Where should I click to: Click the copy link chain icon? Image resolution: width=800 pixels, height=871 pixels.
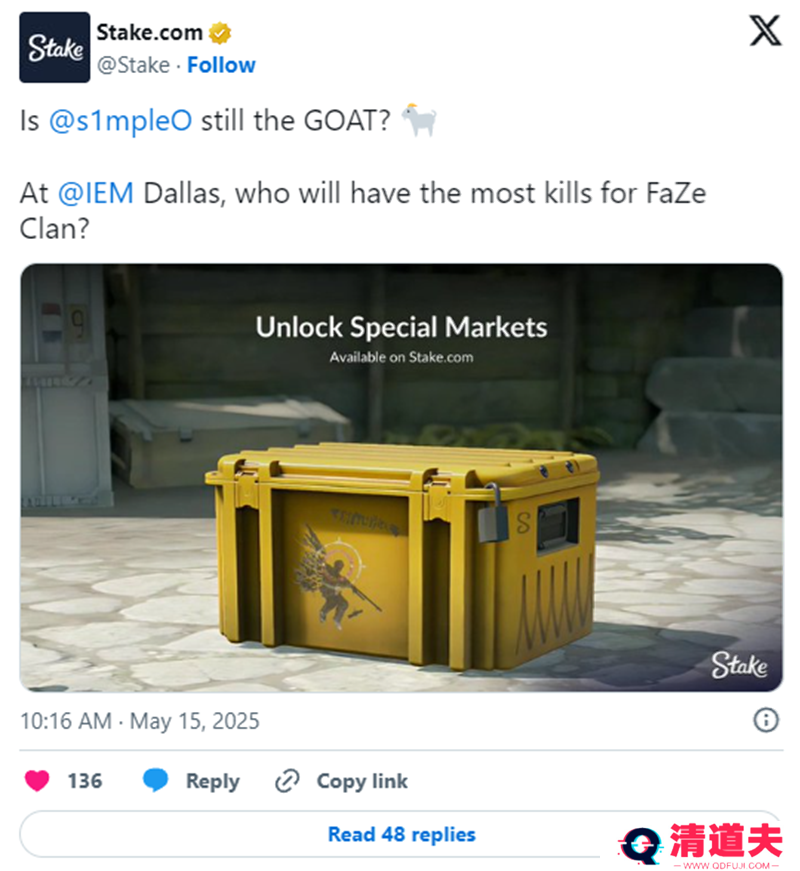click(x=287, y=780)
